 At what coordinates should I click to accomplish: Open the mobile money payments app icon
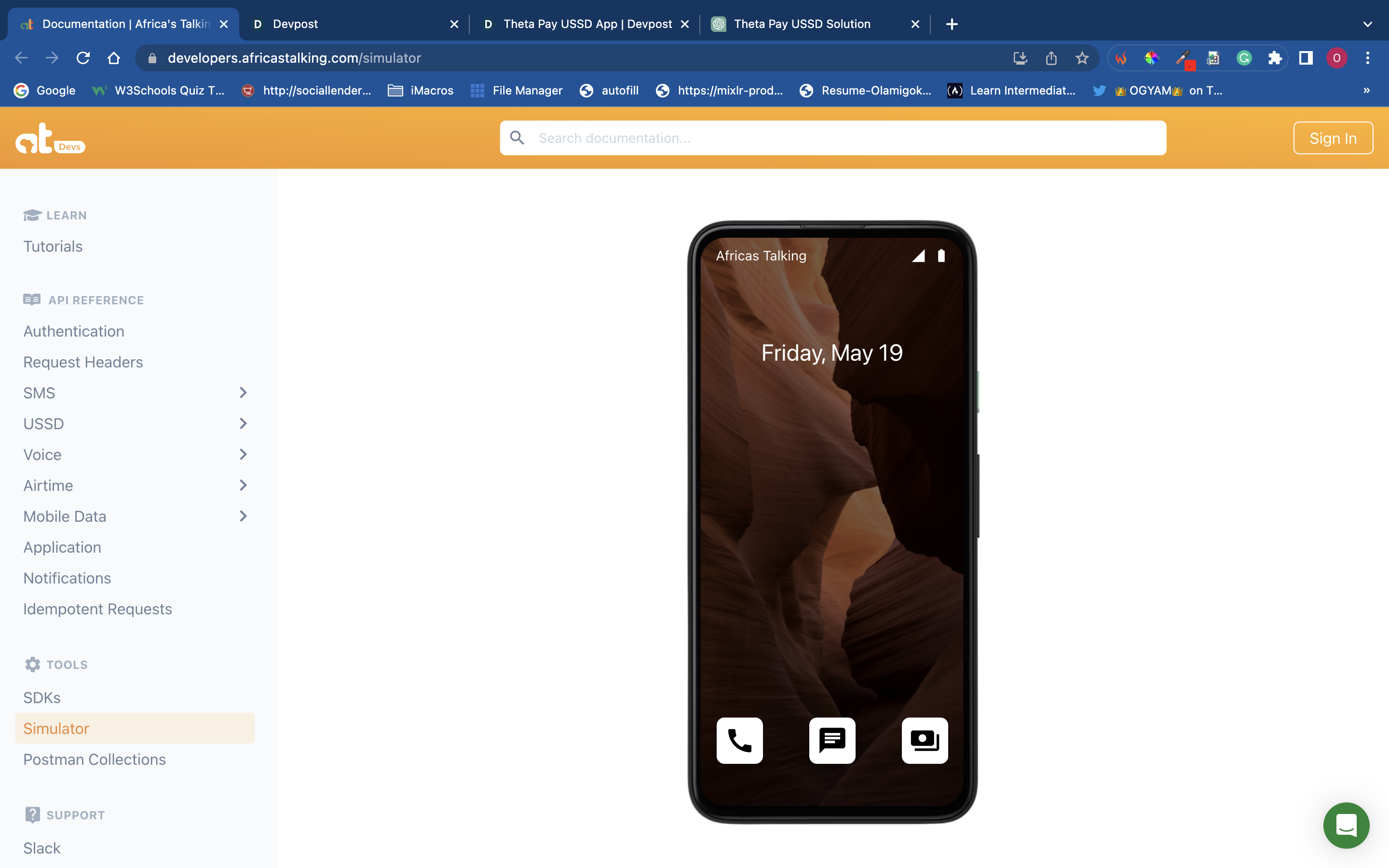click(x=924, y=741)
